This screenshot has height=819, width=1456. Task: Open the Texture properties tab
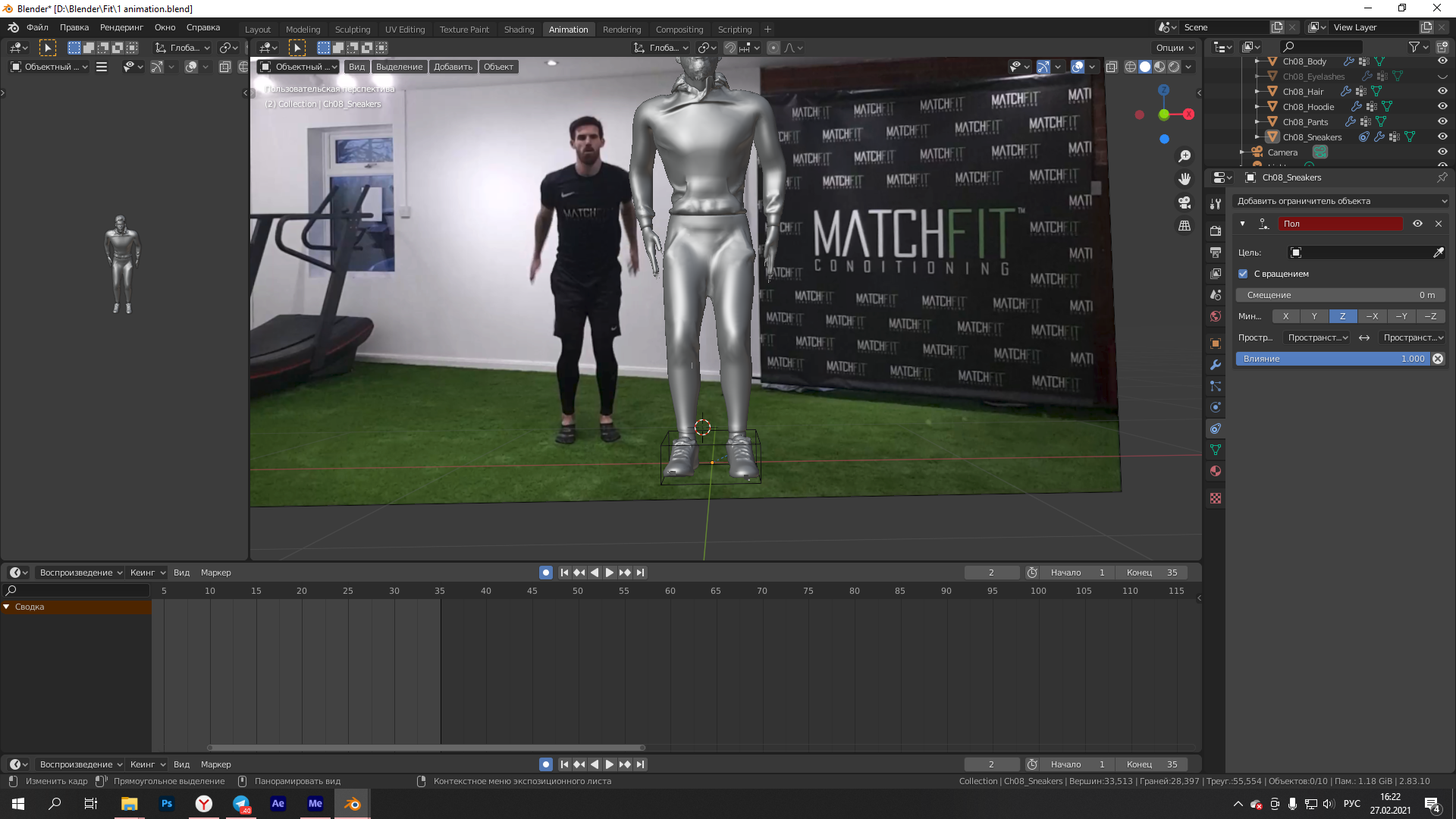pos(1216,498)
